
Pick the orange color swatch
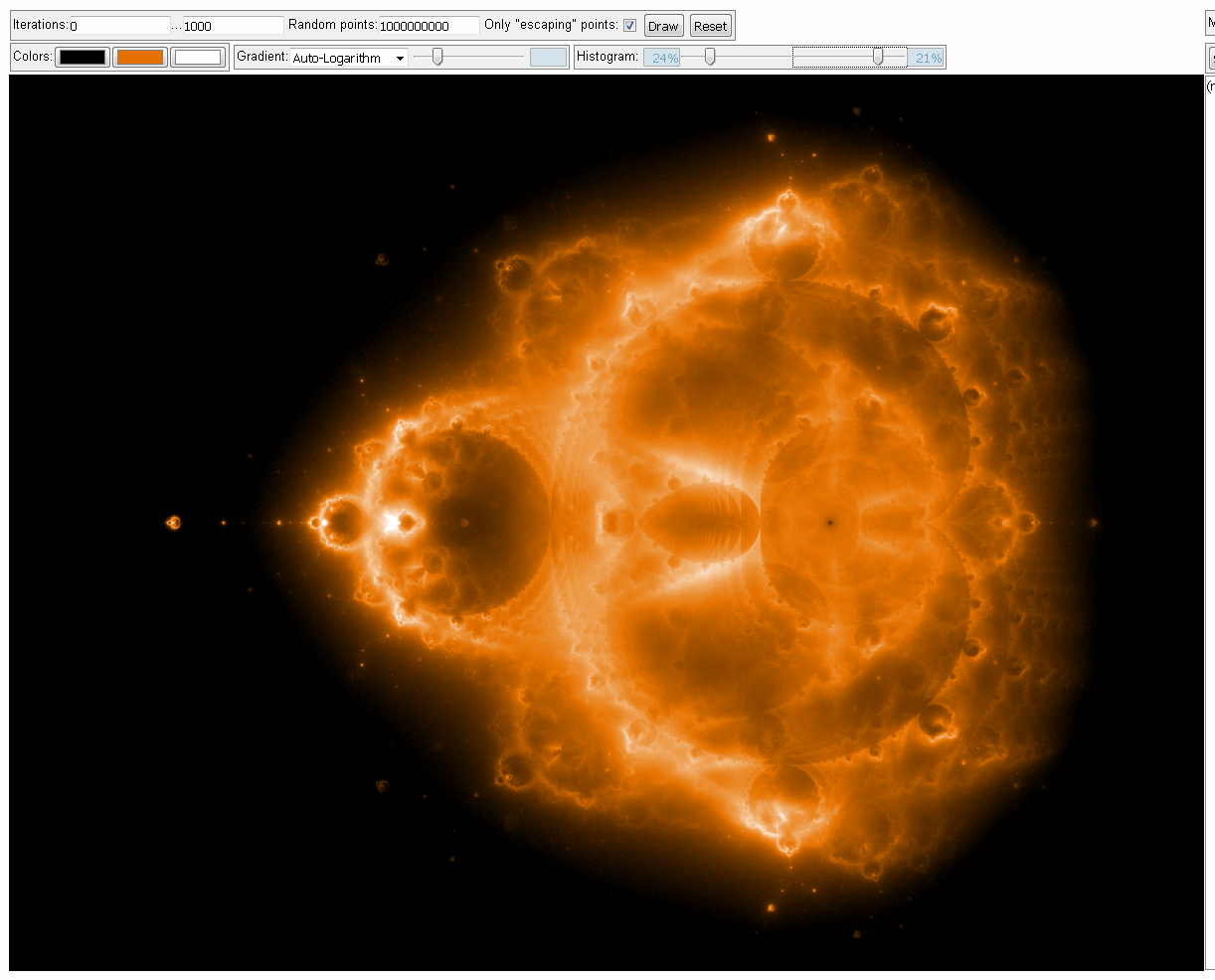pos(140,58)
